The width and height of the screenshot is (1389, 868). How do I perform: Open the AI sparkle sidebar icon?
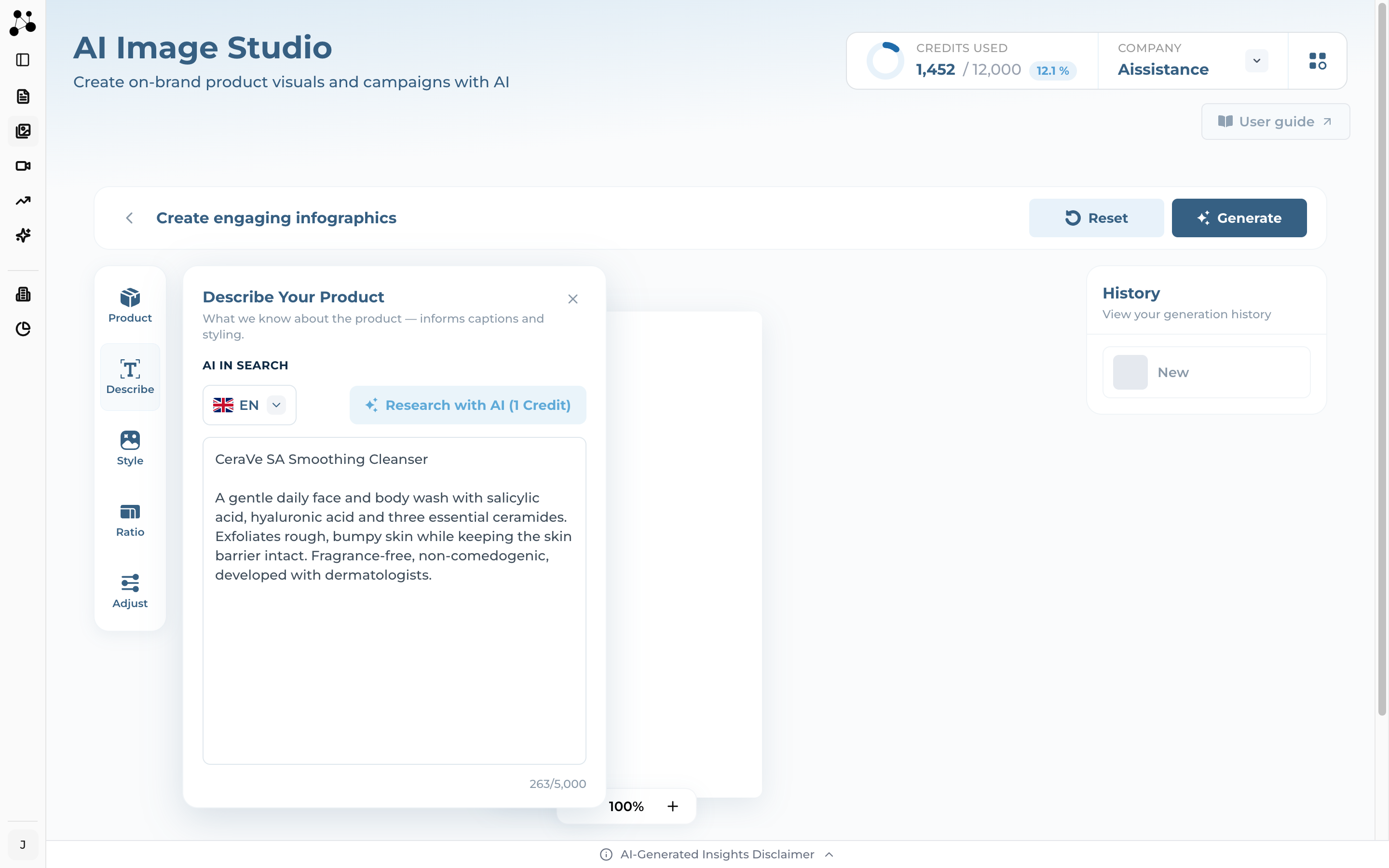tap(23, 235)
